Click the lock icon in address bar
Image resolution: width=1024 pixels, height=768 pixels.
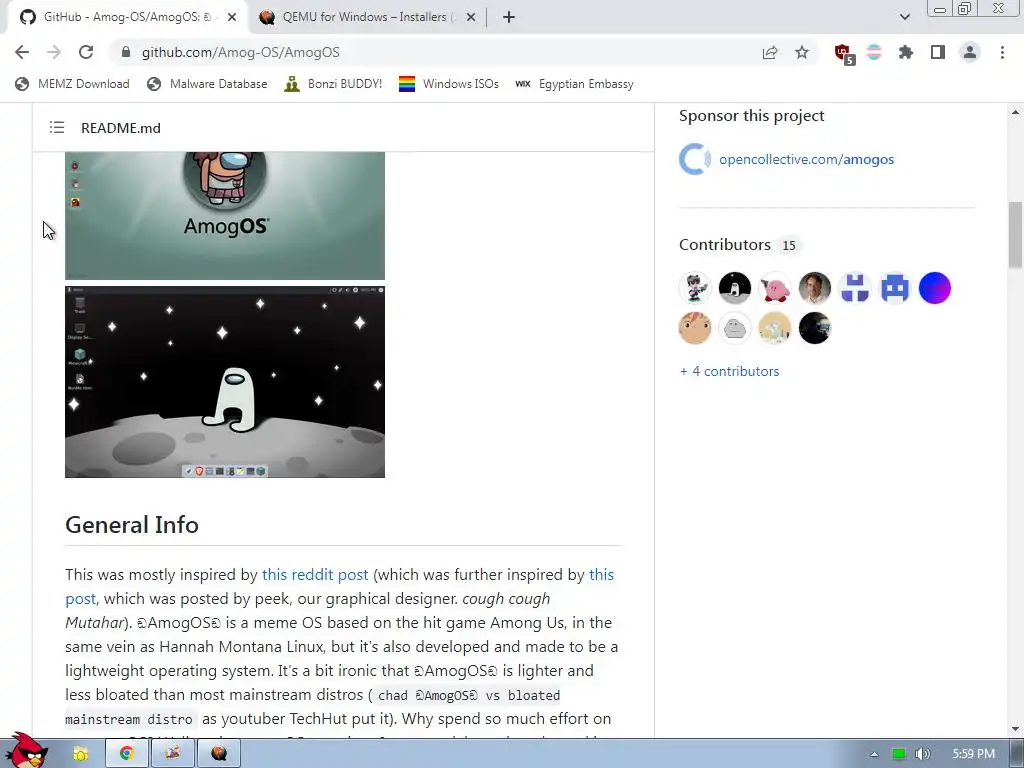click(126, 52)
